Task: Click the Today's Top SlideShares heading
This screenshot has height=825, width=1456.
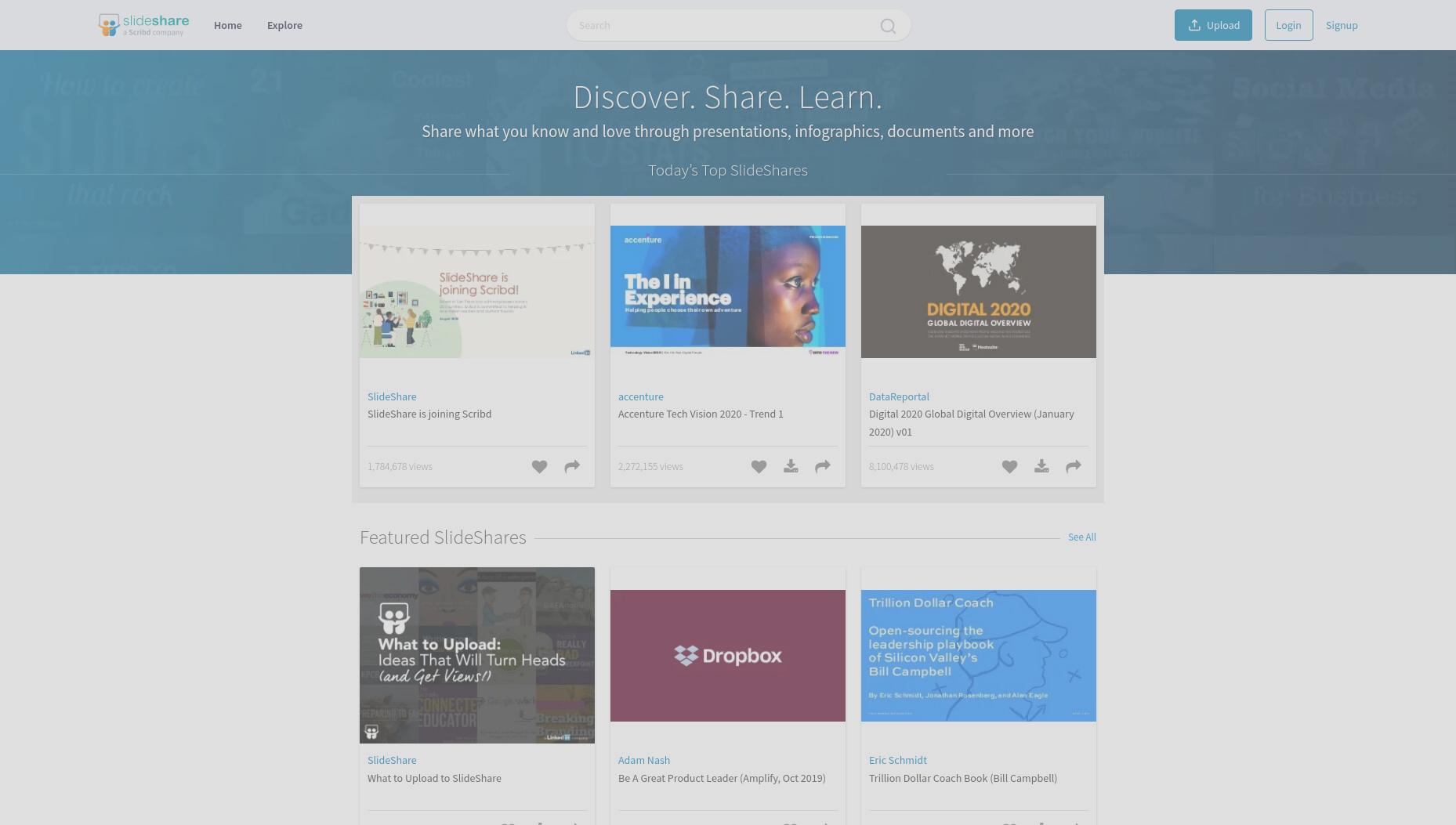Action: (x=728, y=170)
